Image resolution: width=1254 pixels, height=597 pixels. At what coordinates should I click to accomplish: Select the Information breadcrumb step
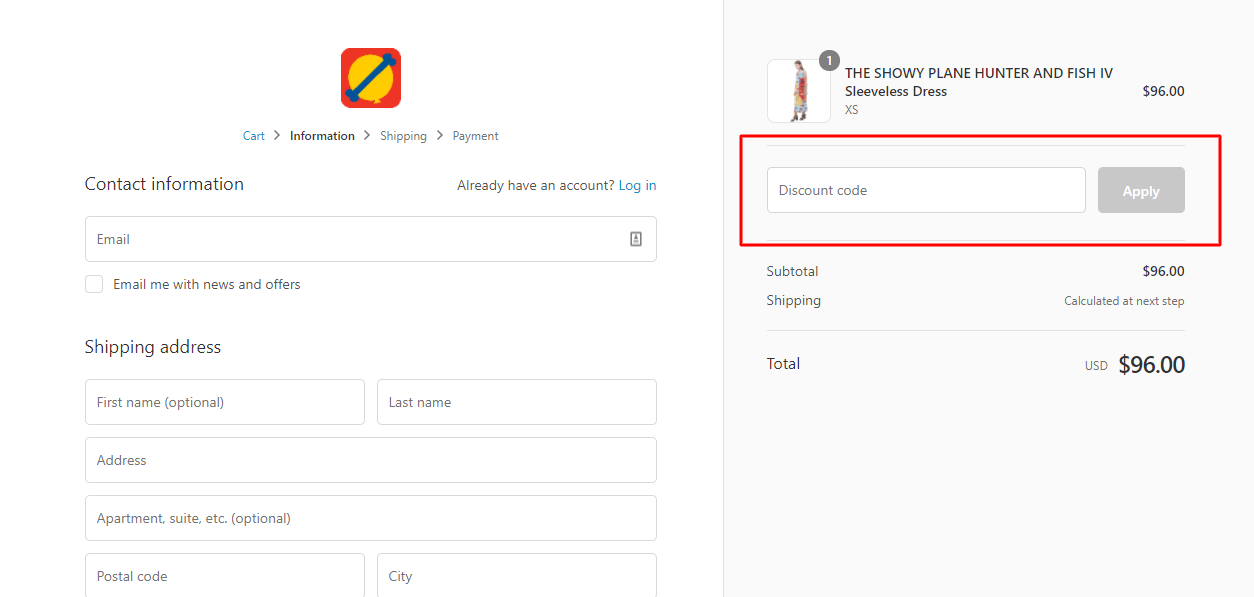point(322,136)
